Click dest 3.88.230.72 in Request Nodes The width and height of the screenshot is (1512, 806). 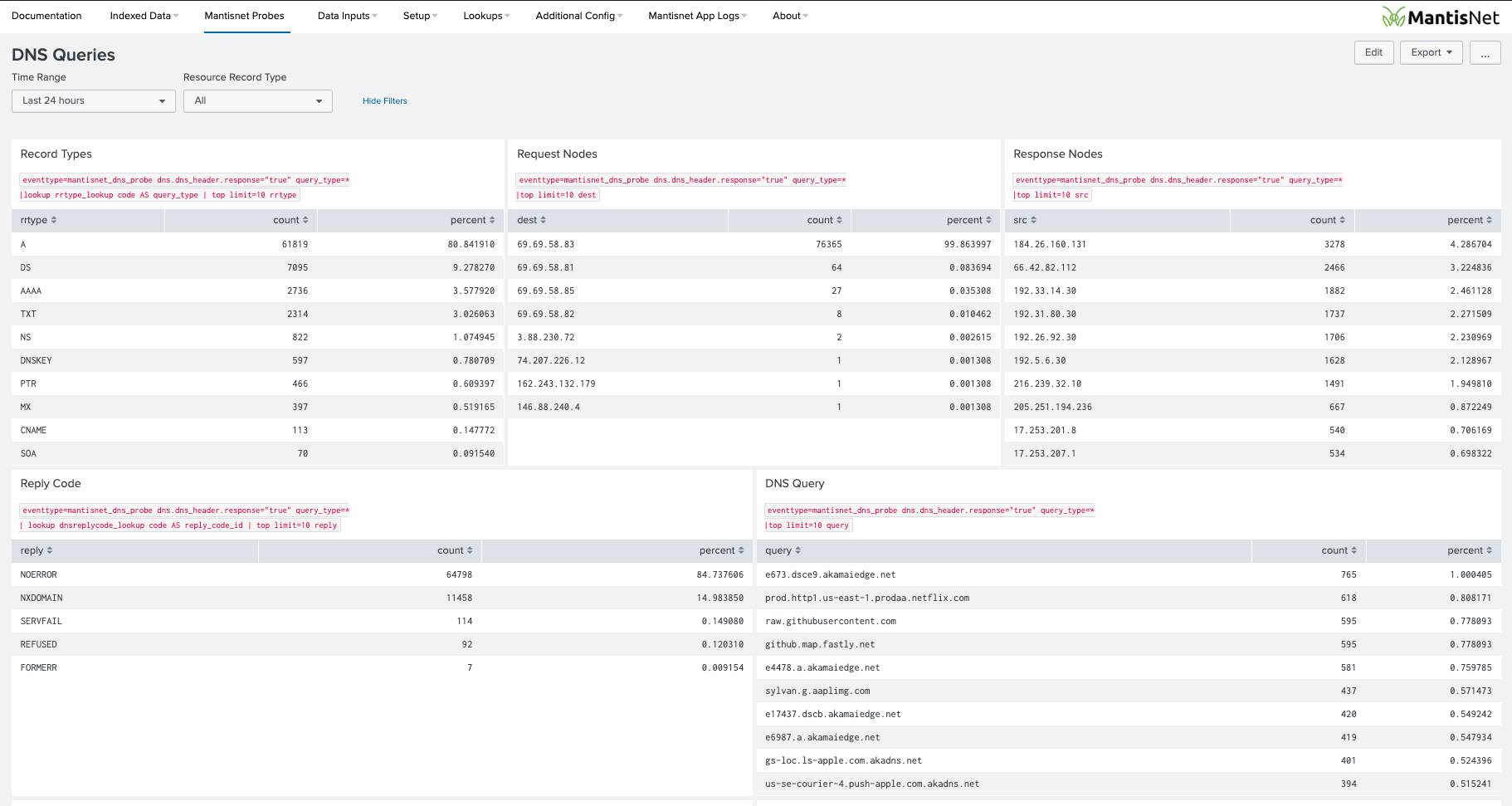coord(545,337)
